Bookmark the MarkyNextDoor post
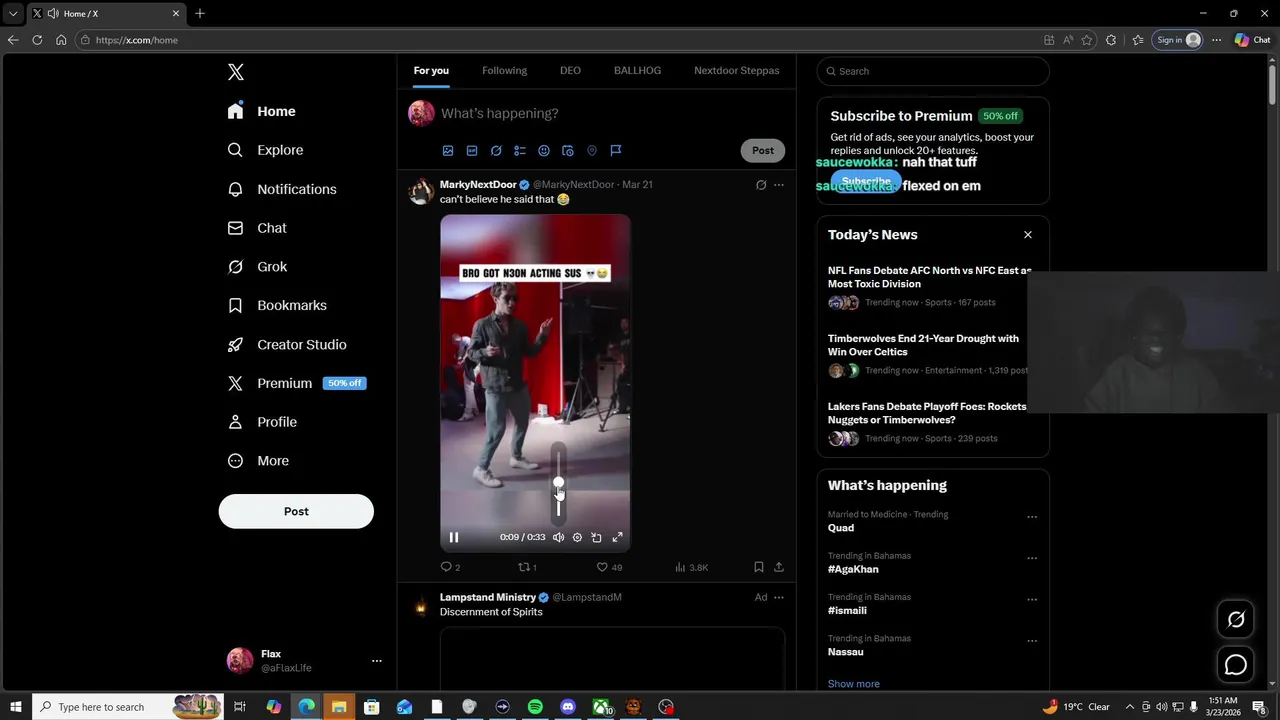This screenshot has width=1280, height=720. (x=759, y=567)
